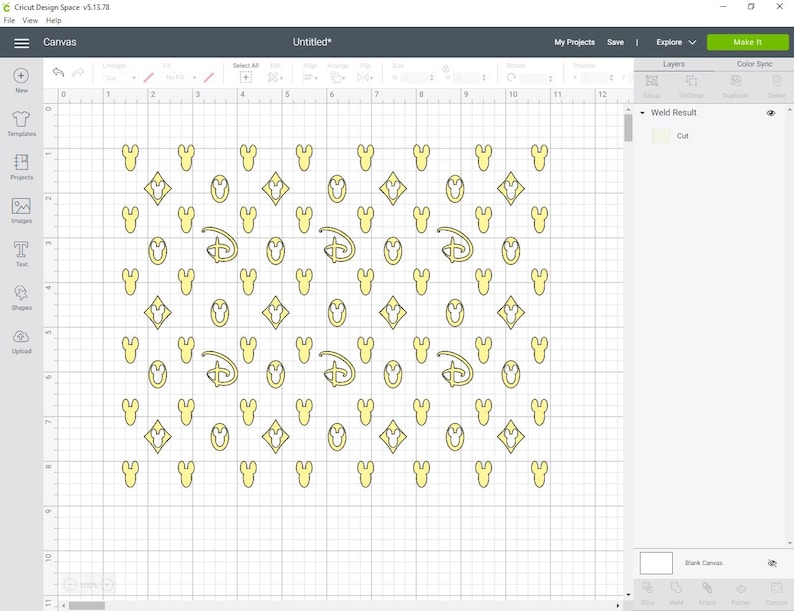Switch to the Layers tab

(x=673, y=64)
